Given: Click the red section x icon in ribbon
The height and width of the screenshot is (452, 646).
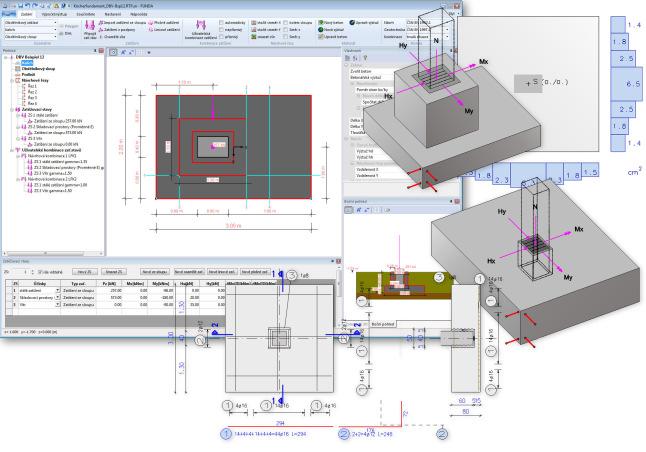Looking at the screenshot, I should click(254, 23).
